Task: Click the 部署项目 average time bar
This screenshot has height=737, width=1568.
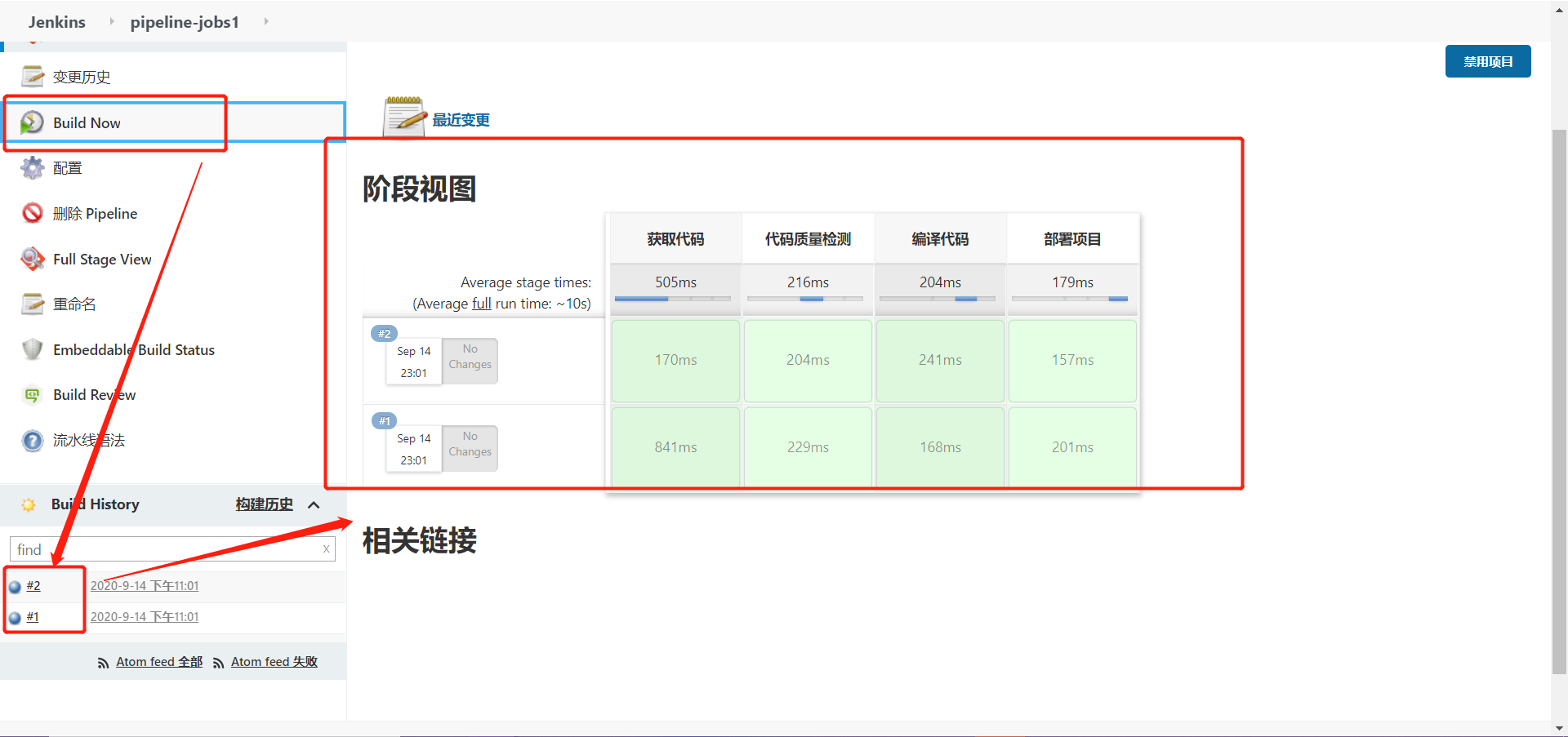Action: 1070,299
